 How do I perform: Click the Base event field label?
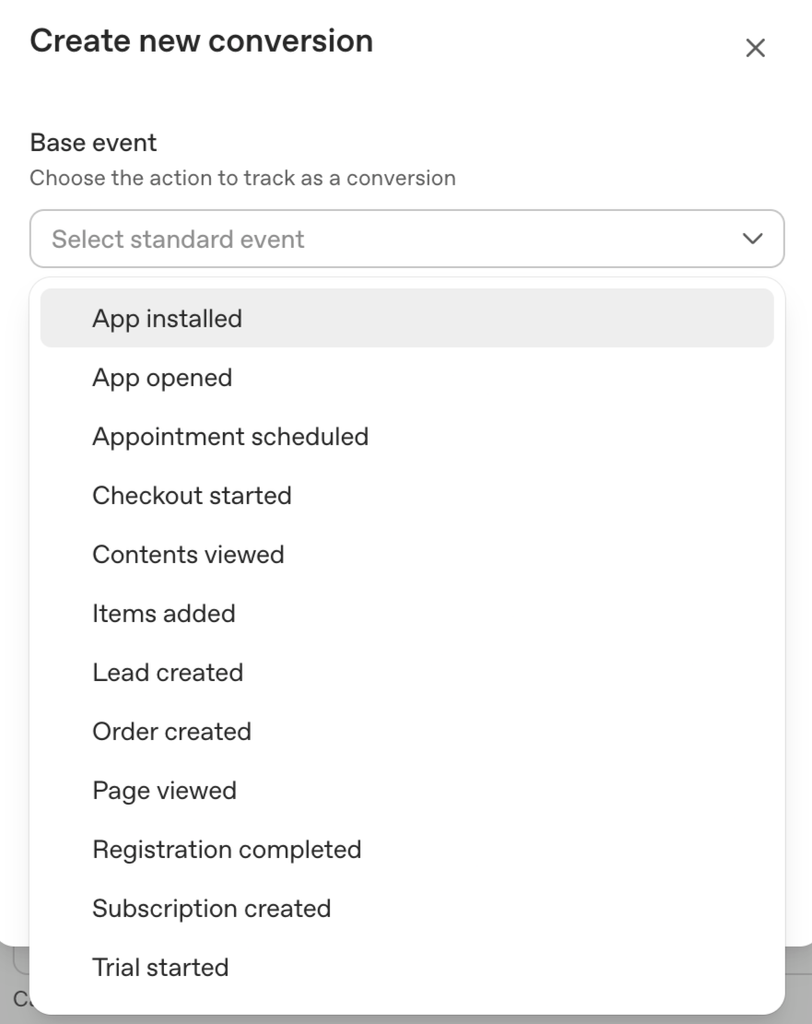(x=93, y=142)
